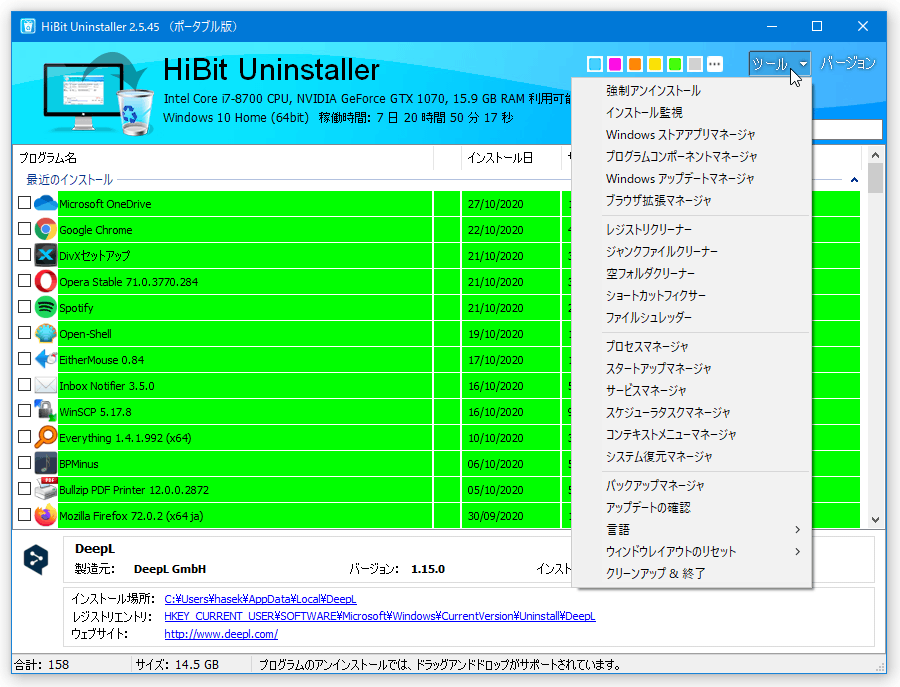The height and width of the screenshot is (687, 900).
Task: Click the Mozilla Firefox icon
Action: 45,515
